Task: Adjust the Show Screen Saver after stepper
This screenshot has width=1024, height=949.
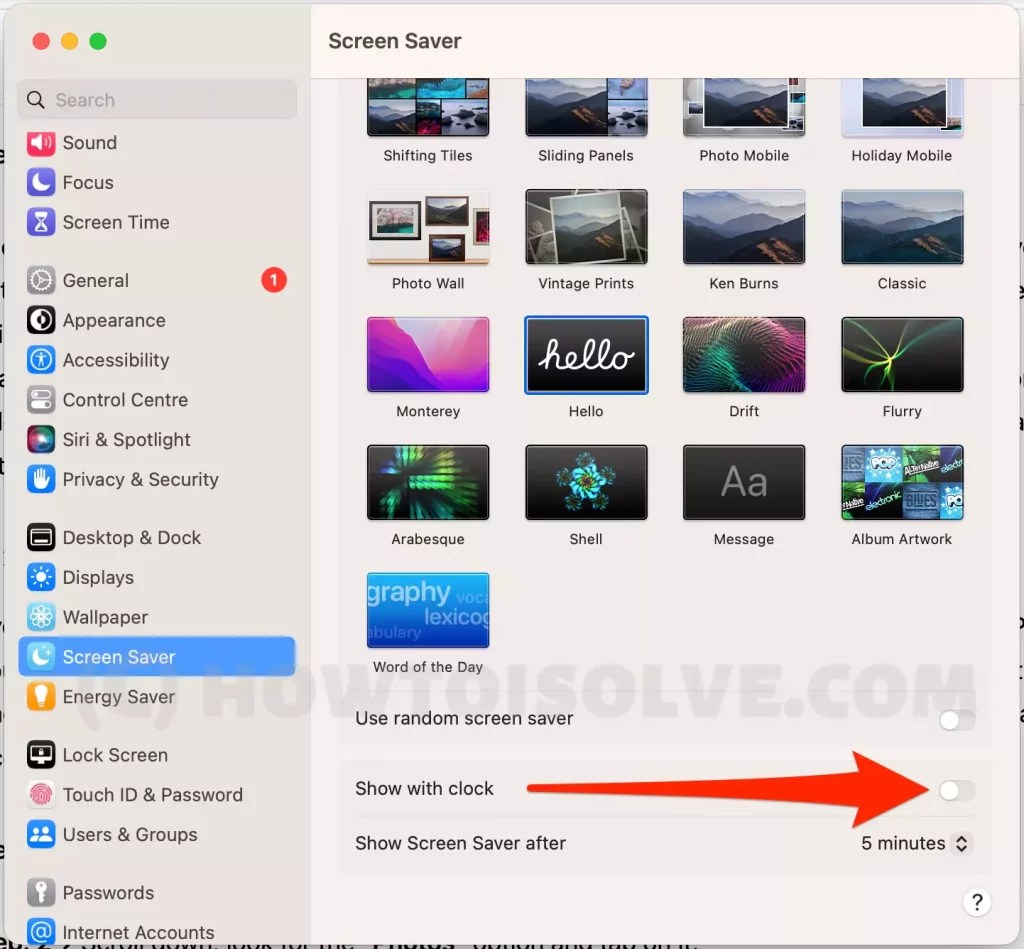Action: point(959,843)
